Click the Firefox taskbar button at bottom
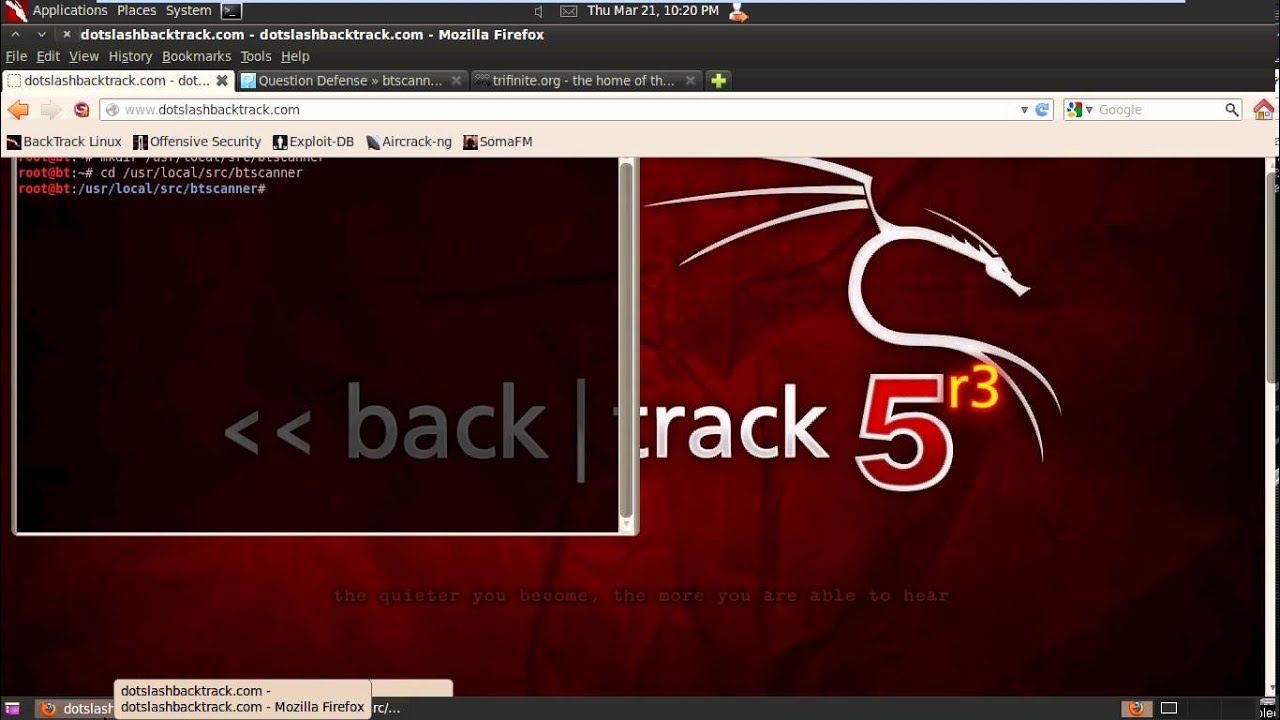1280x720 pixels. click(x=73, y=709)
